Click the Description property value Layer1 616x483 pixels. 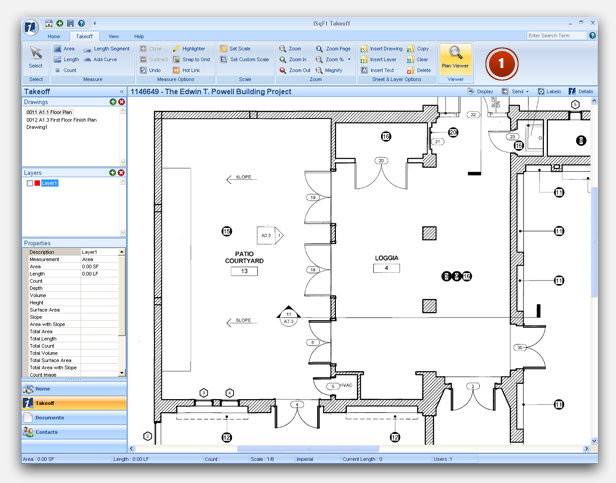tap(99, 252)
